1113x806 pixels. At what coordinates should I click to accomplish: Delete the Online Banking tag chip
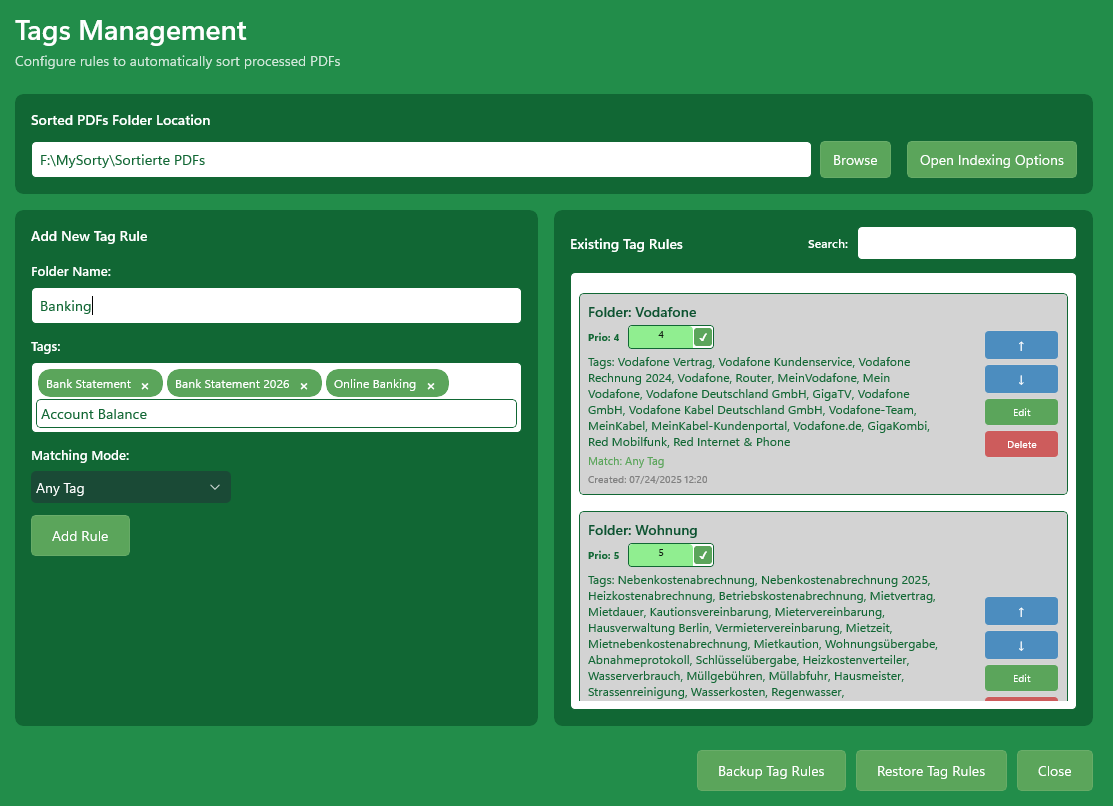coord(431,385)
